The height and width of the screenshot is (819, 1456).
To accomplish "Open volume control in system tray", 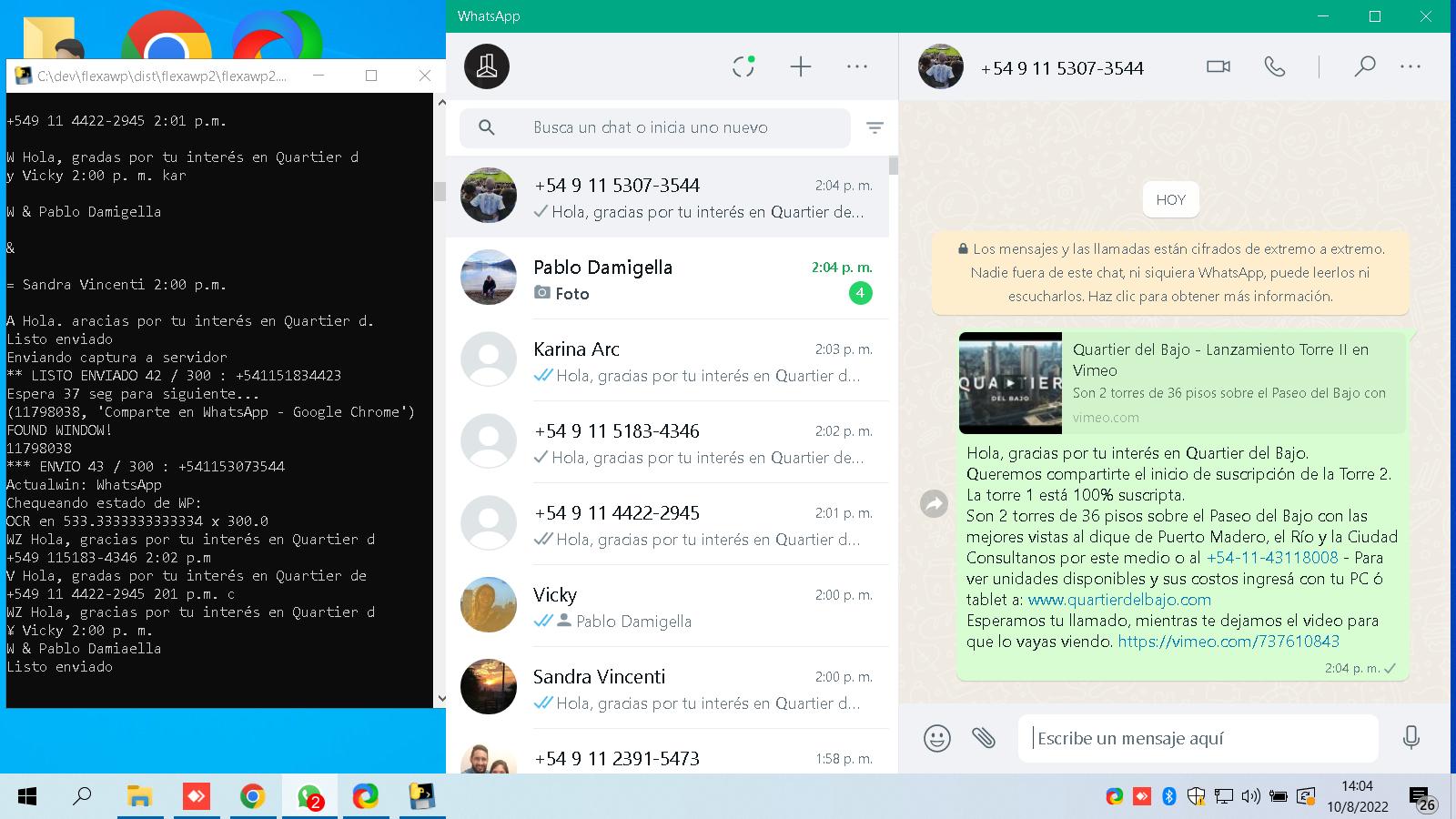I will click(1251, 797).
